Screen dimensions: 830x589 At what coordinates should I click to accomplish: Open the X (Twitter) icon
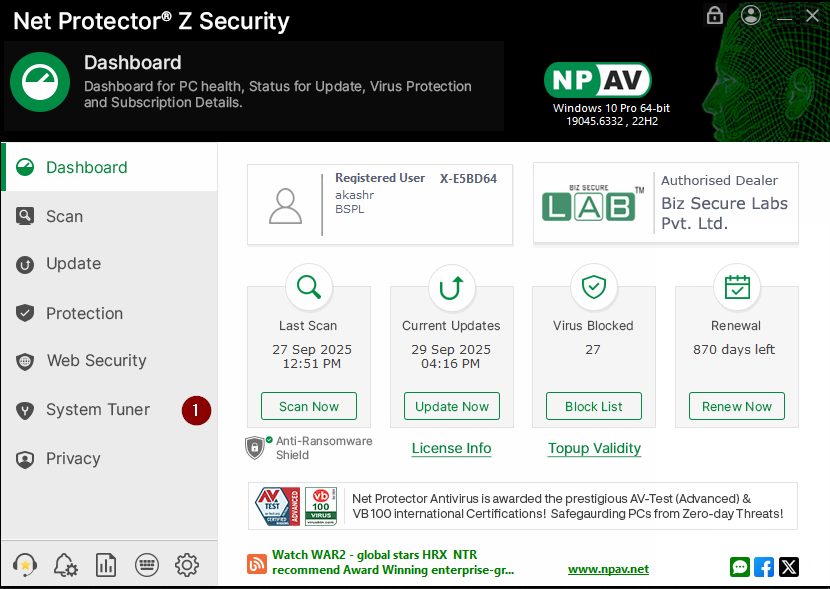tap(789, 567)
